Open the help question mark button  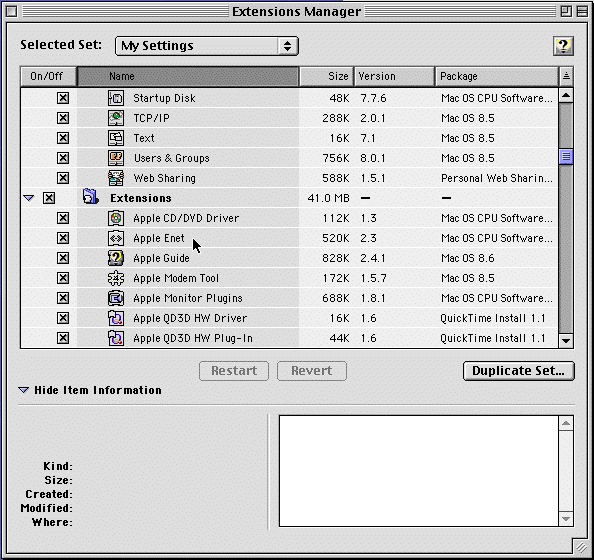click(563, 46)
